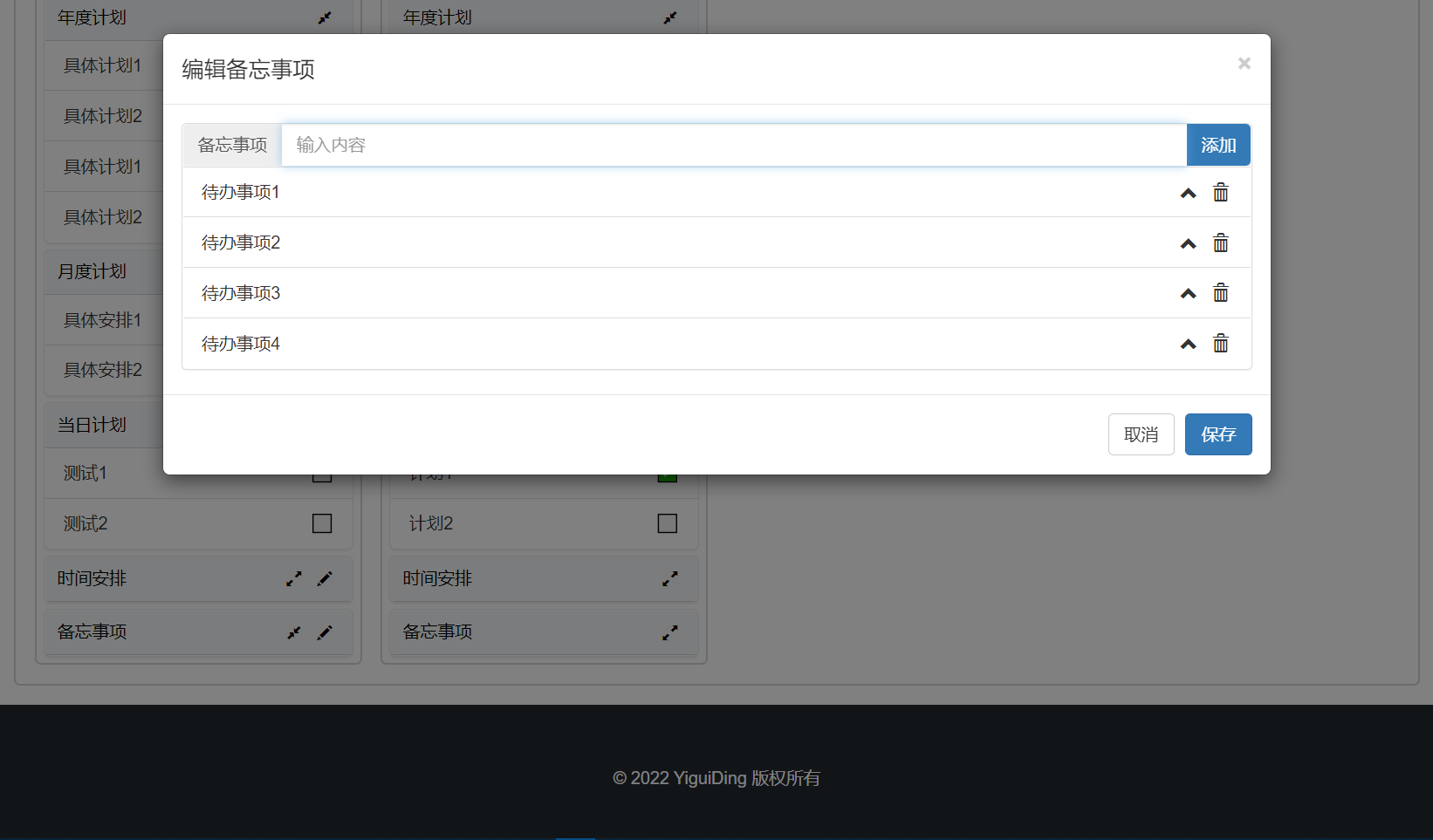This screenshot has height=840, width=1433.
Task: Click the pencil icon beside 备忘事项 panel header
Action: coord(325,632)
